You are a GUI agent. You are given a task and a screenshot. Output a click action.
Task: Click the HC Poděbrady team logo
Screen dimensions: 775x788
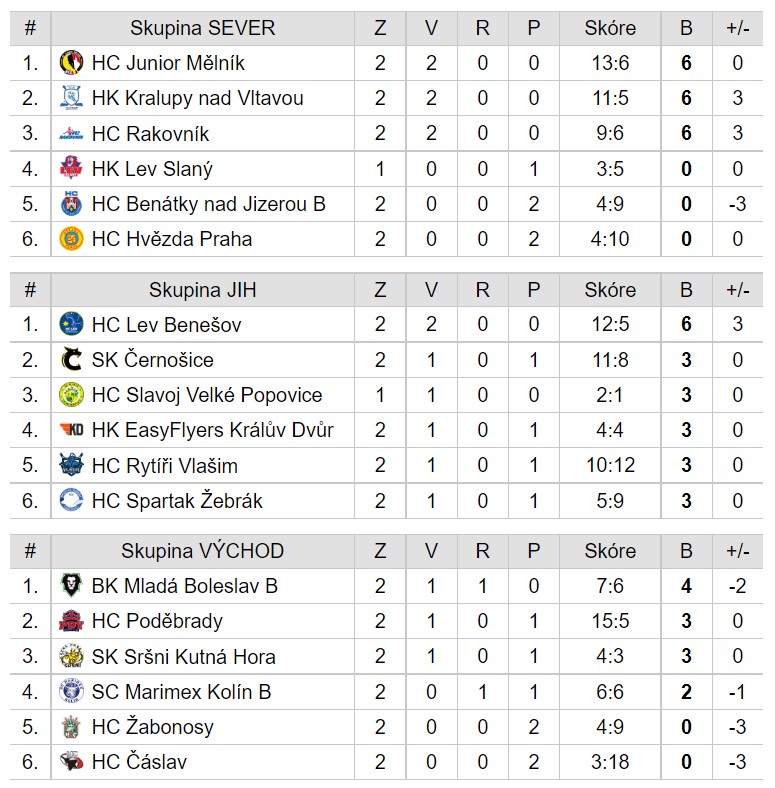(x=71, y=621)
